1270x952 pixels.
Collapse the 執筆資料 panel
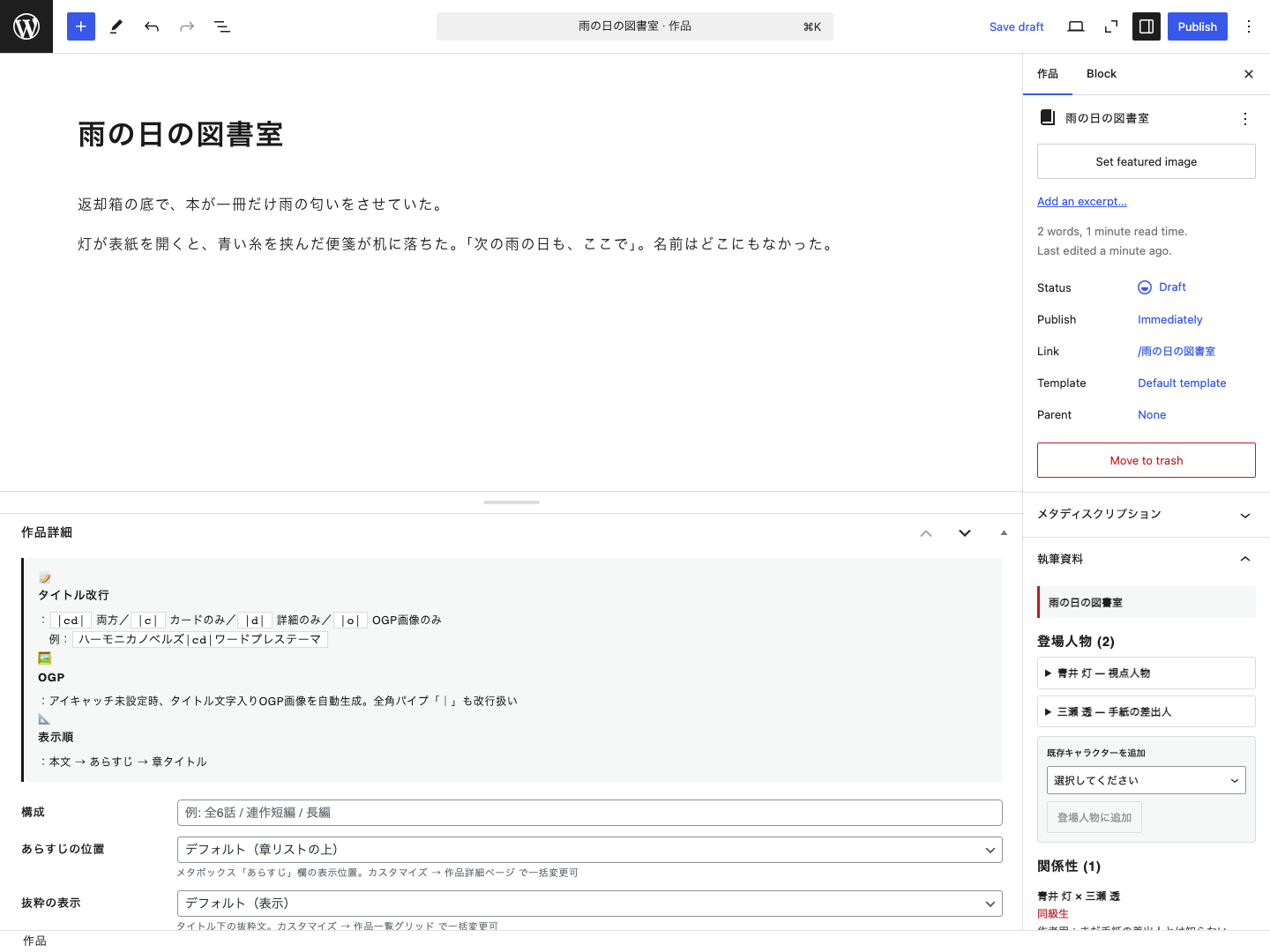(1147, 559)
